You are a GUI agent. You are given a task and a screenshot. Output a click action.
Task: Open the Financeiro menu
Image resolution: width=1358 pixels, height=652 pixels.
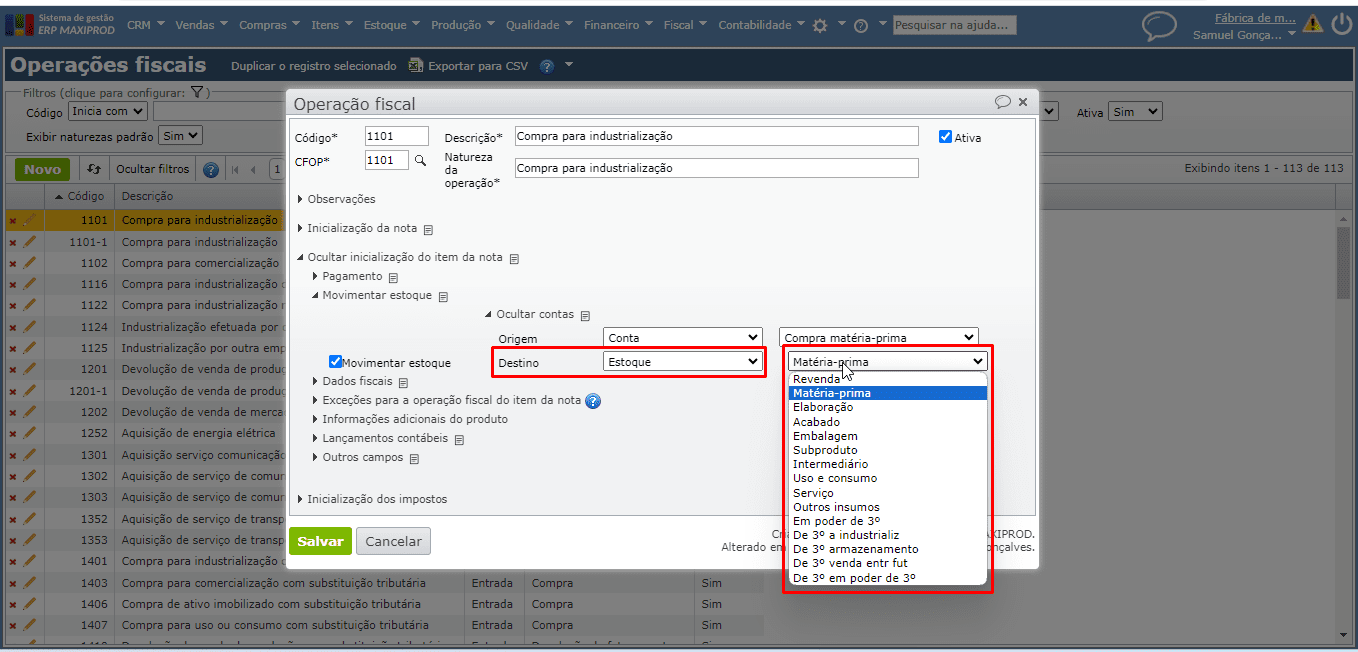617,25
